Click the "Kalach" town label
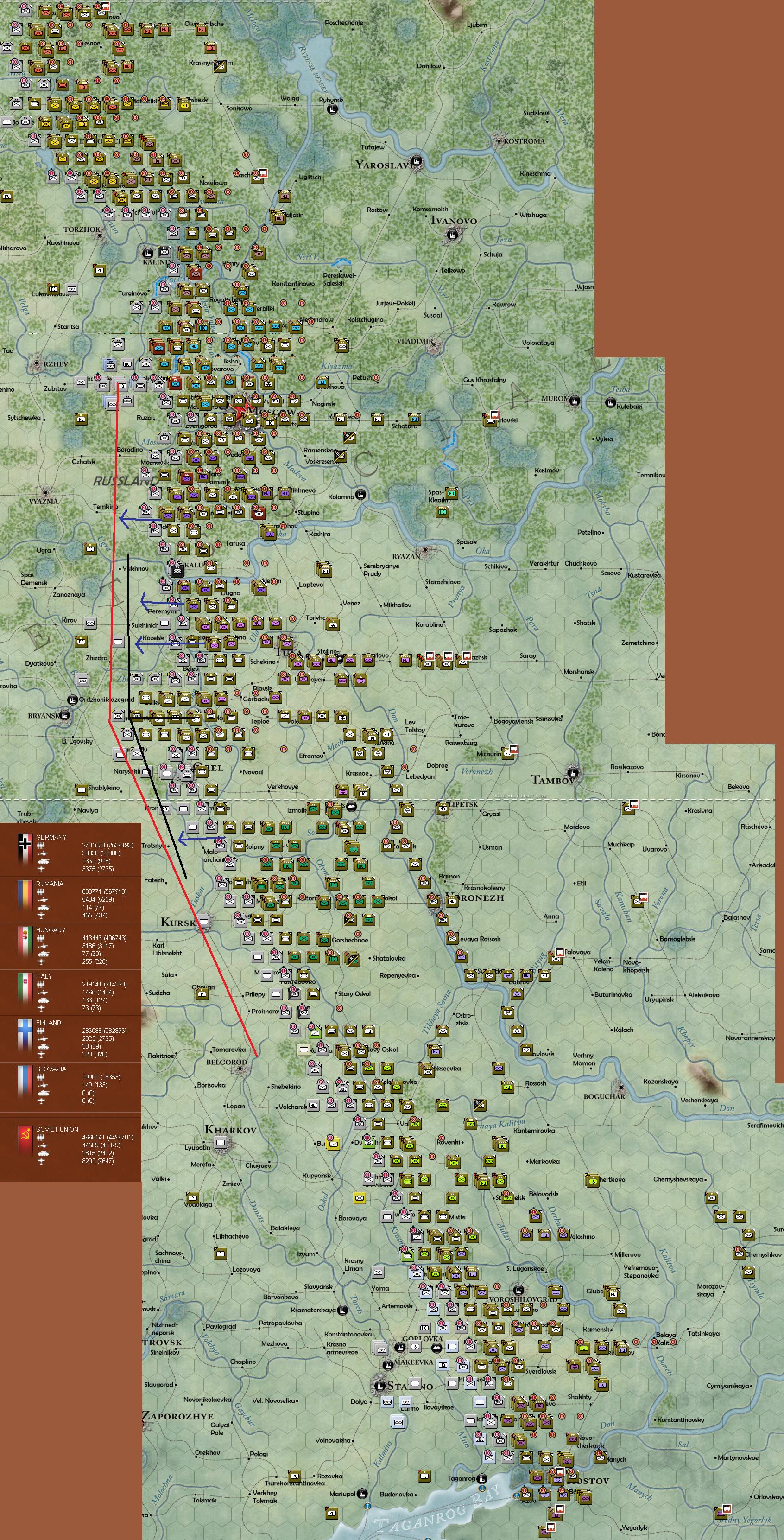Viewport: 784px width, 1540px height. pos(623,1030)
